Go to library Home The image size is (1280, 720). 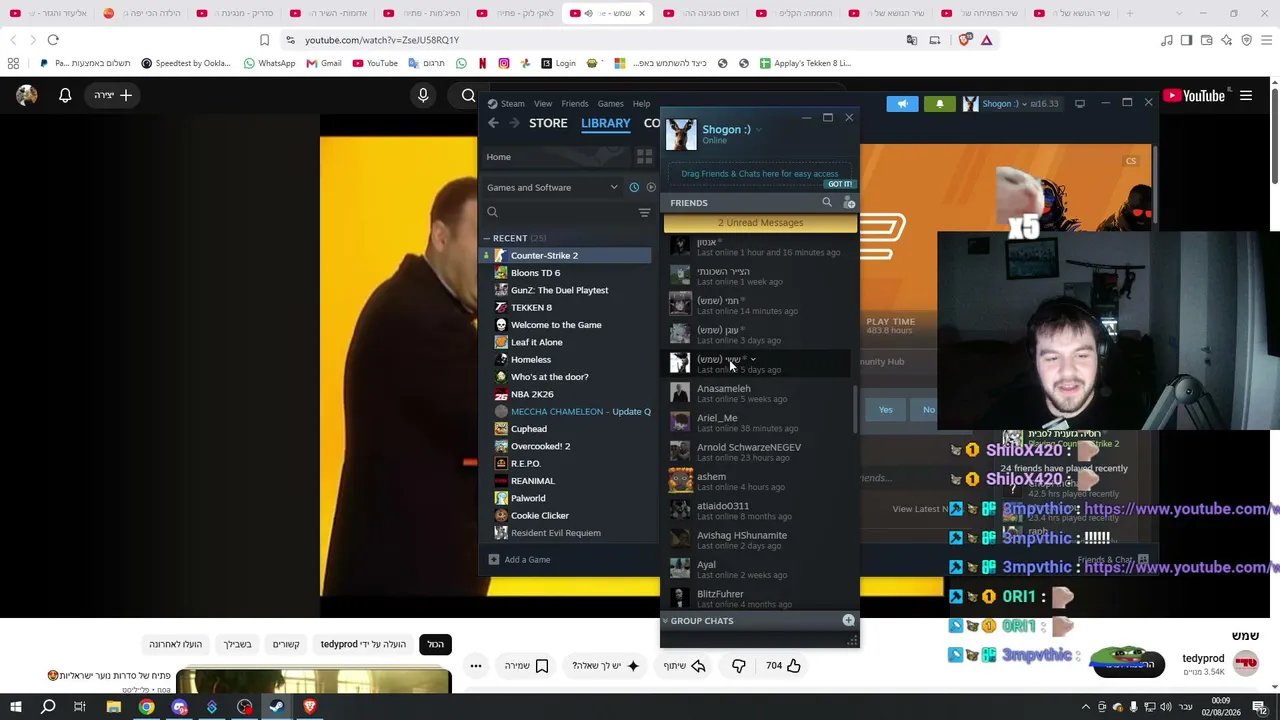click(x=498, y=157)
